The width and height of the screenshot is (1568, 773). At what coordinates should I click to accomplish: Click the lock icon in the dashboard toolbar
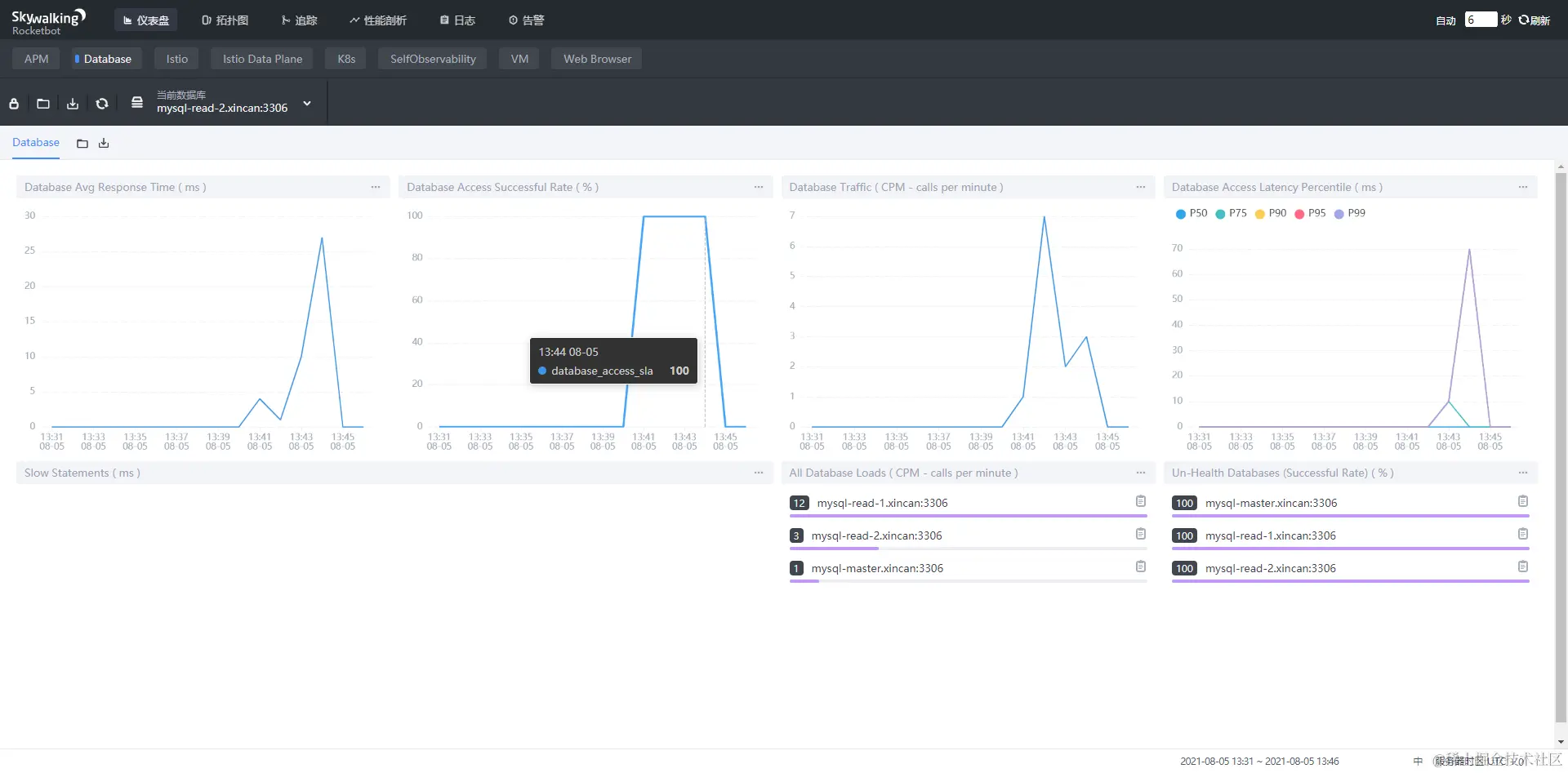coord(14,104)
